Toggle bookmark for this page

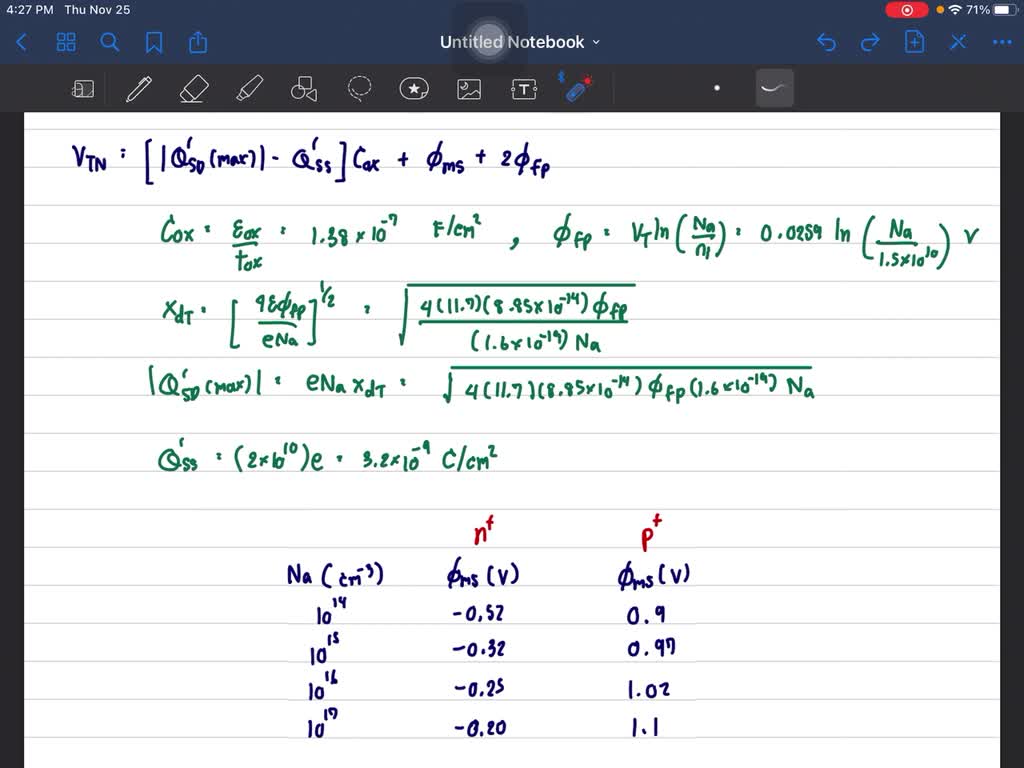(x=154, y=42)
